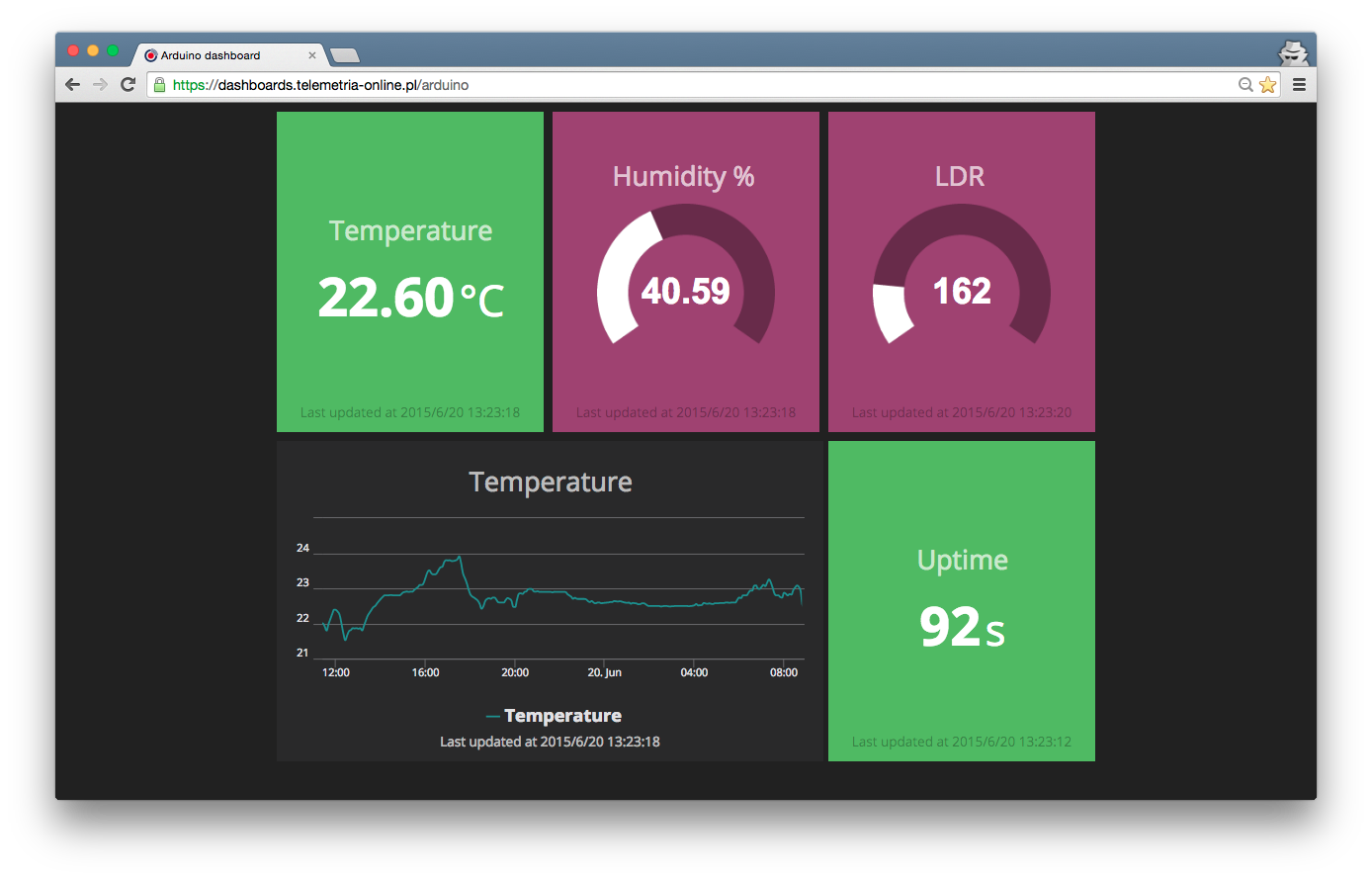Click the zoom magnifier icon in address bar

[1245, 84]
